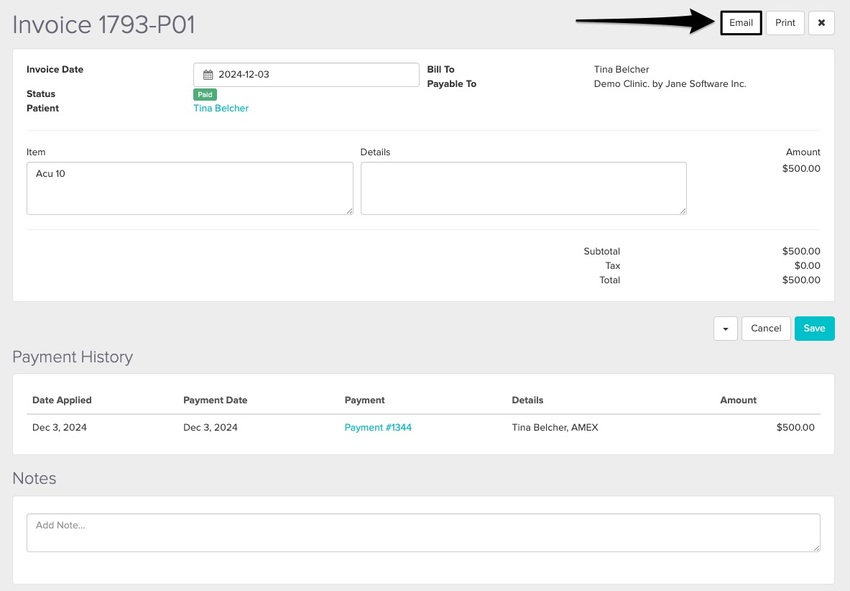
Task: Click payment details Tina Belcher, AMEX
Action: pyautogui.click(x=555, y=427)
